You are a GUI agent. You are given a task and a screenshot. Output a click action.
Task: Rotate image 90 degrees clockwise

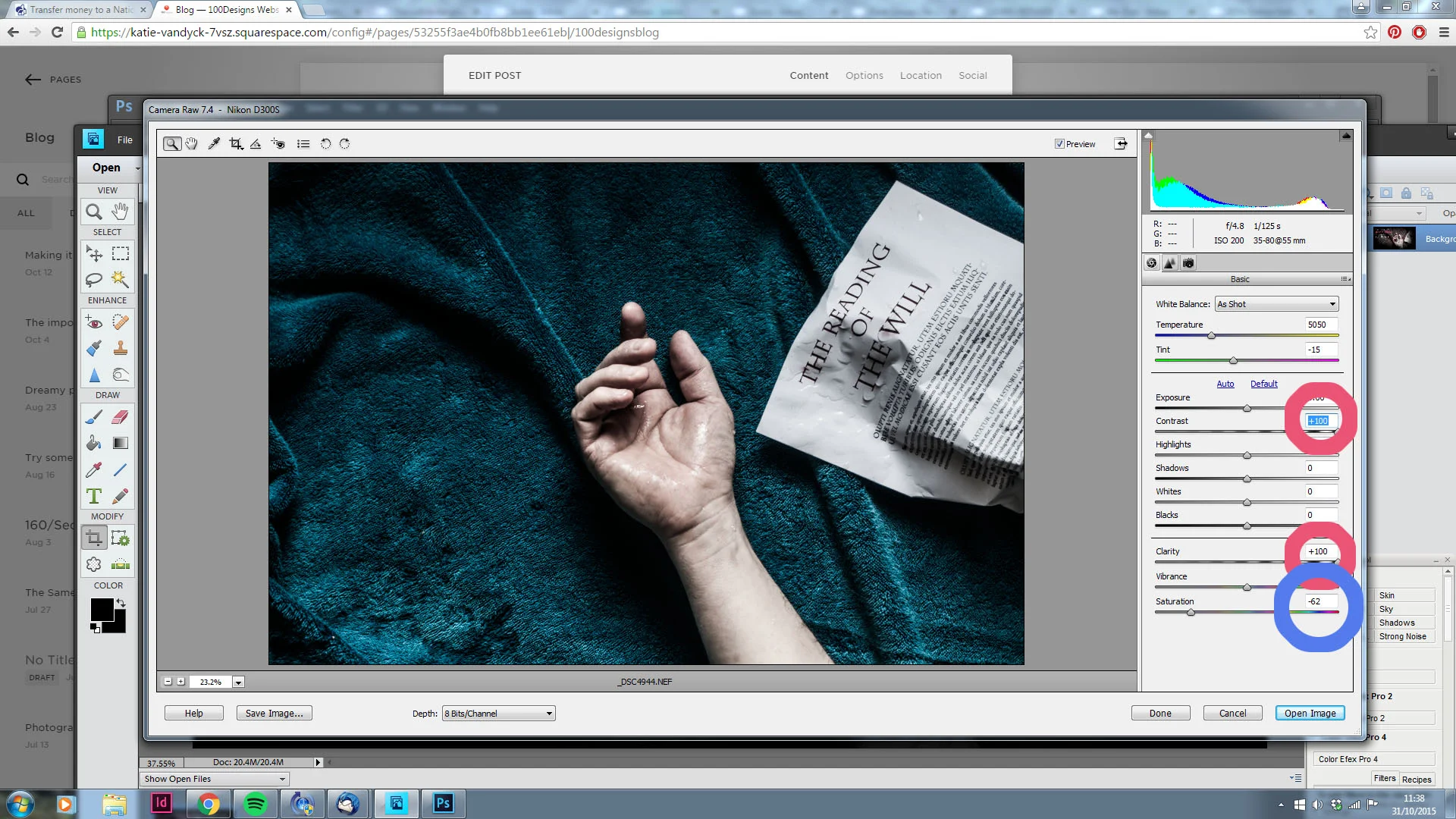[x=345, y=143]
